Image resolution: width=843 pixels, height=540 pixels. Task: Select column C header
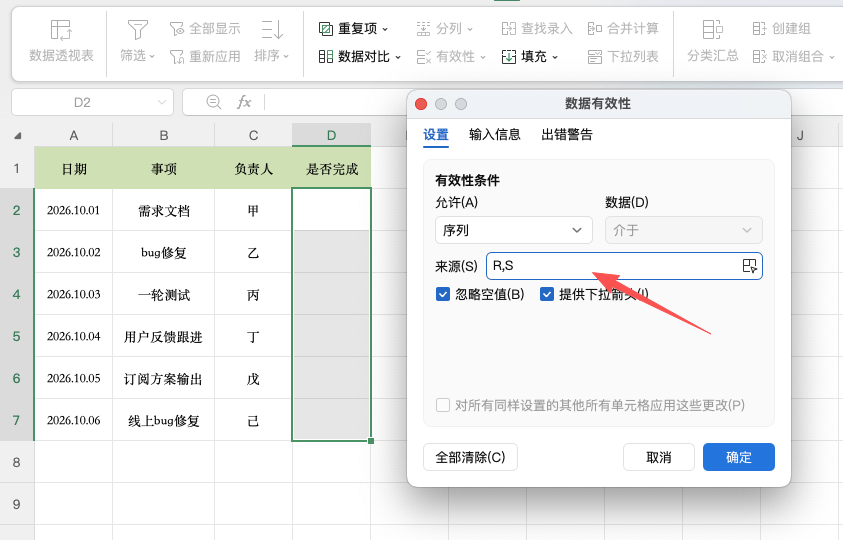pyautogui.click(x=253, y=136)
